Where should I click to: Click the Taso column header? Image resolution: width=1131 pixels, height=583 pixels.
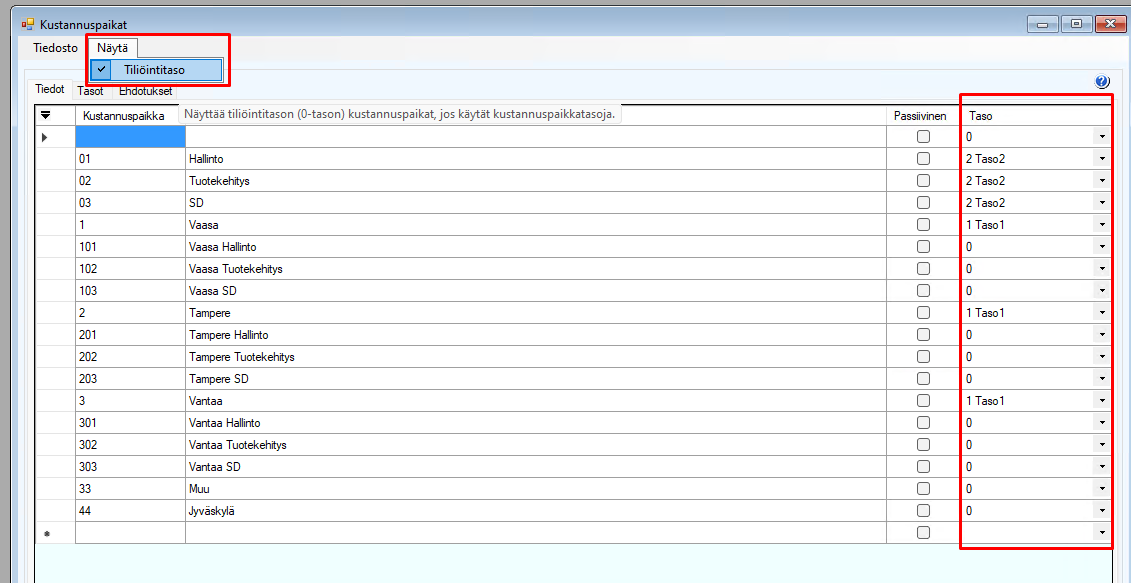tap(1030, 116)
